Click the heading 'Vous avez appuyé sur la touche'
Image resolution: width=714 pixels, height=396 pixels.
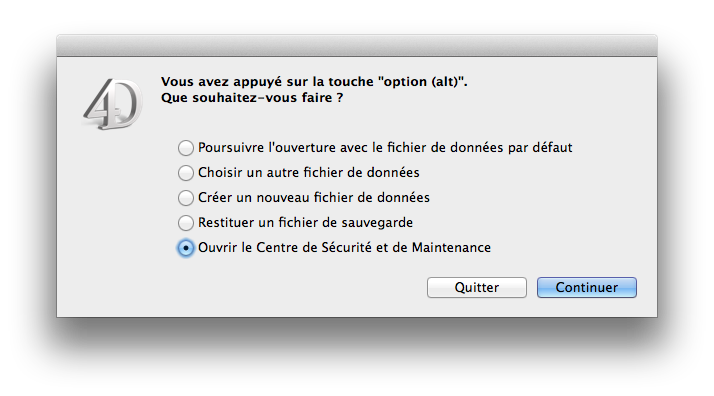tap(267, 82)
